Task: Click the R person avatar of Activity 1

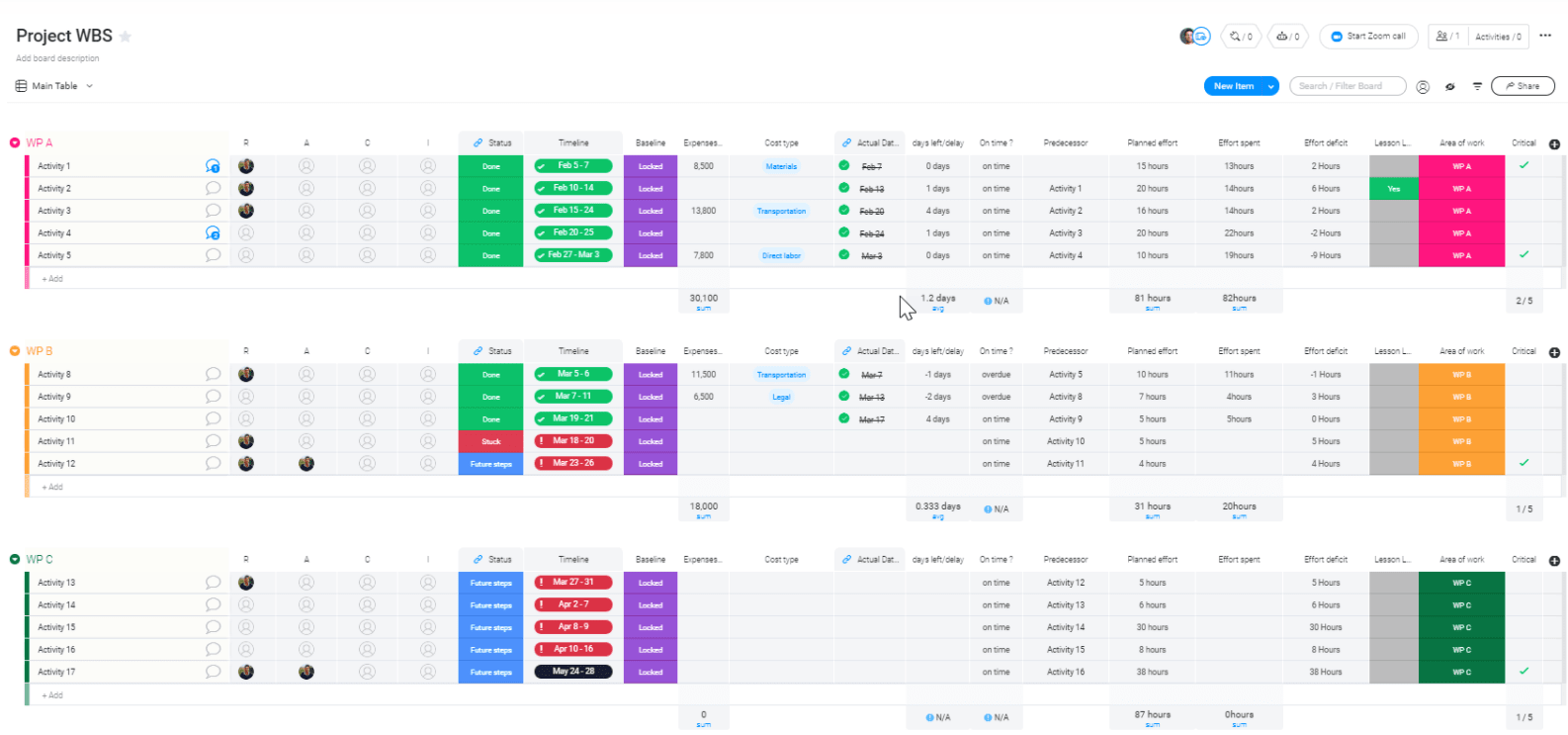Action: click(x=246, y=166)
